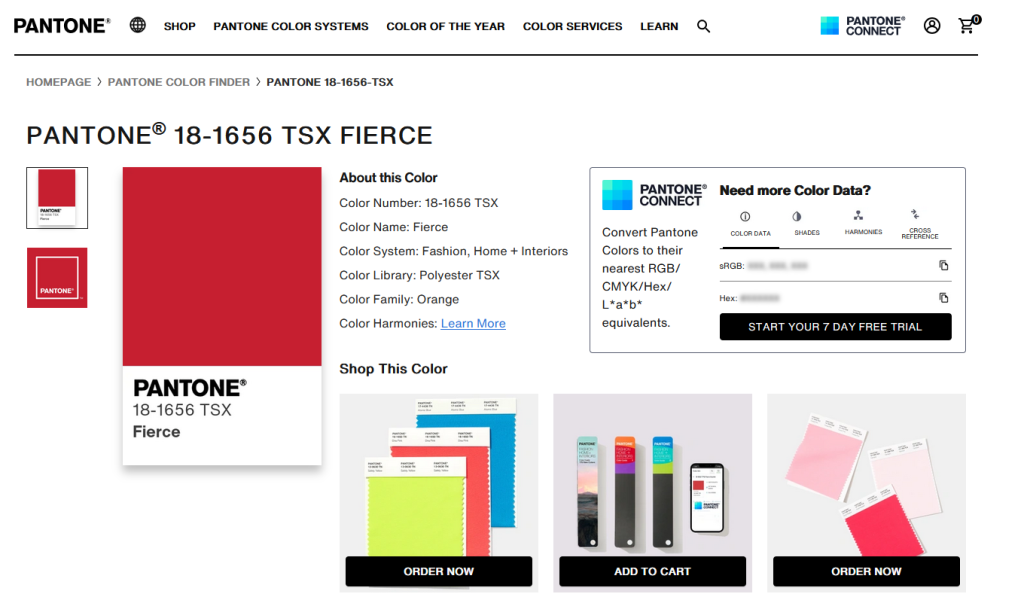Select the red Pantone square logo thumbnail
Image resolution: width=1024 pixels, height=597 pixels.
(x=57, y=277)
